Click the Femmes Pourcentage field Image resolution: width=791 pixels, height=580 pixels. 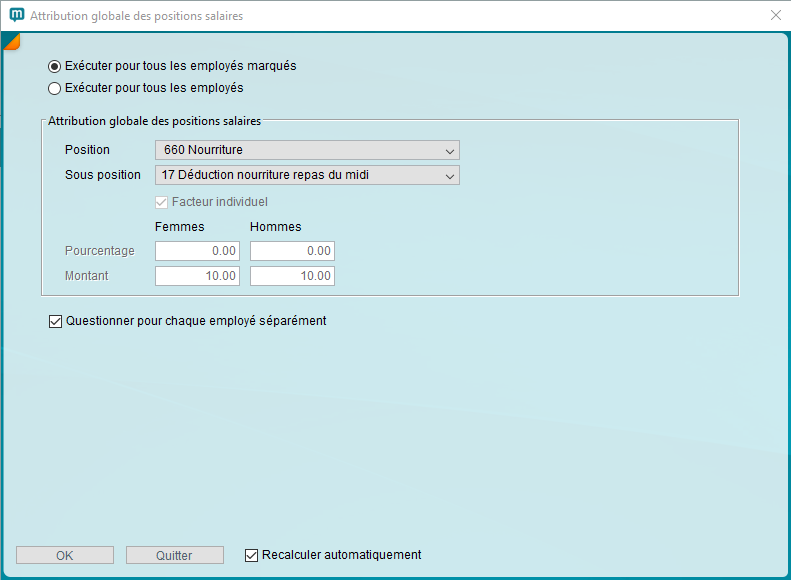[198, 251]
